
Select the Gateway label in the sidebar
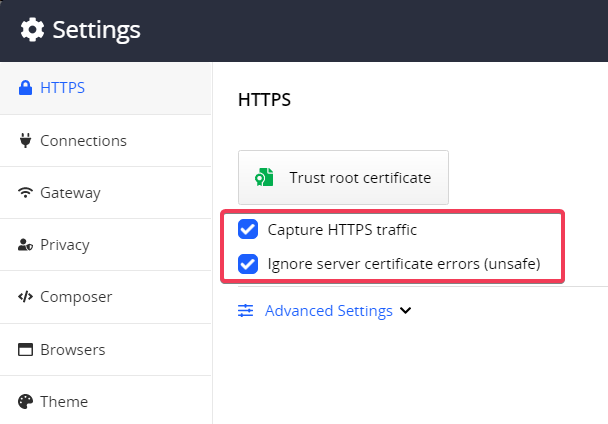70,193
